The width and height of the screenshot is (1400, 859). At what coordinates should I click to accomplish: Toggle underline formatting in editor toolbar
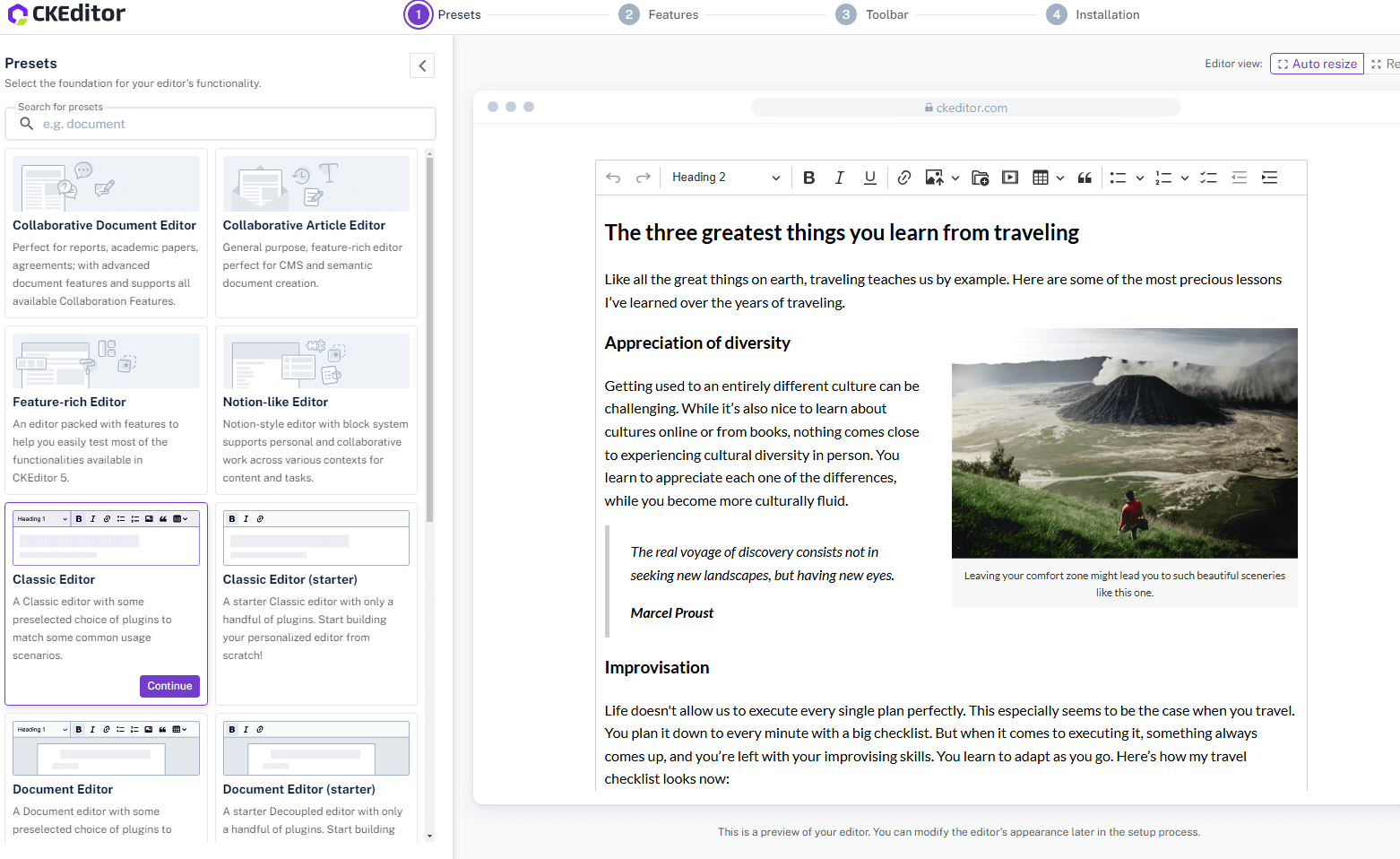point(869,178)
